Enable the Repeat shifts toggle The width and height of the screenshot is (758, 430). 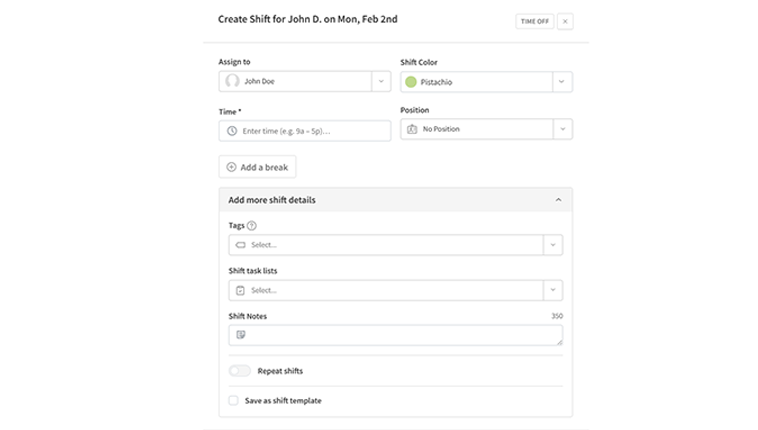(240, 371)
